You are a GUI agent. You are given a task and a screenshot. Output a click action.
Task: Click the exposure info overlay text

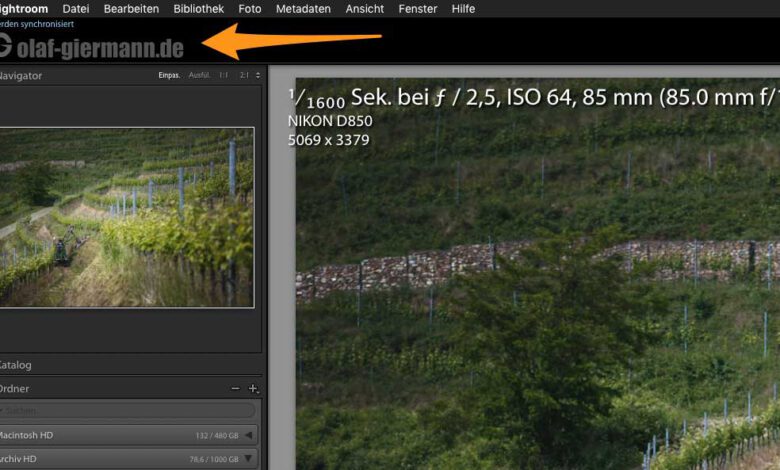(x=534, y=97)
